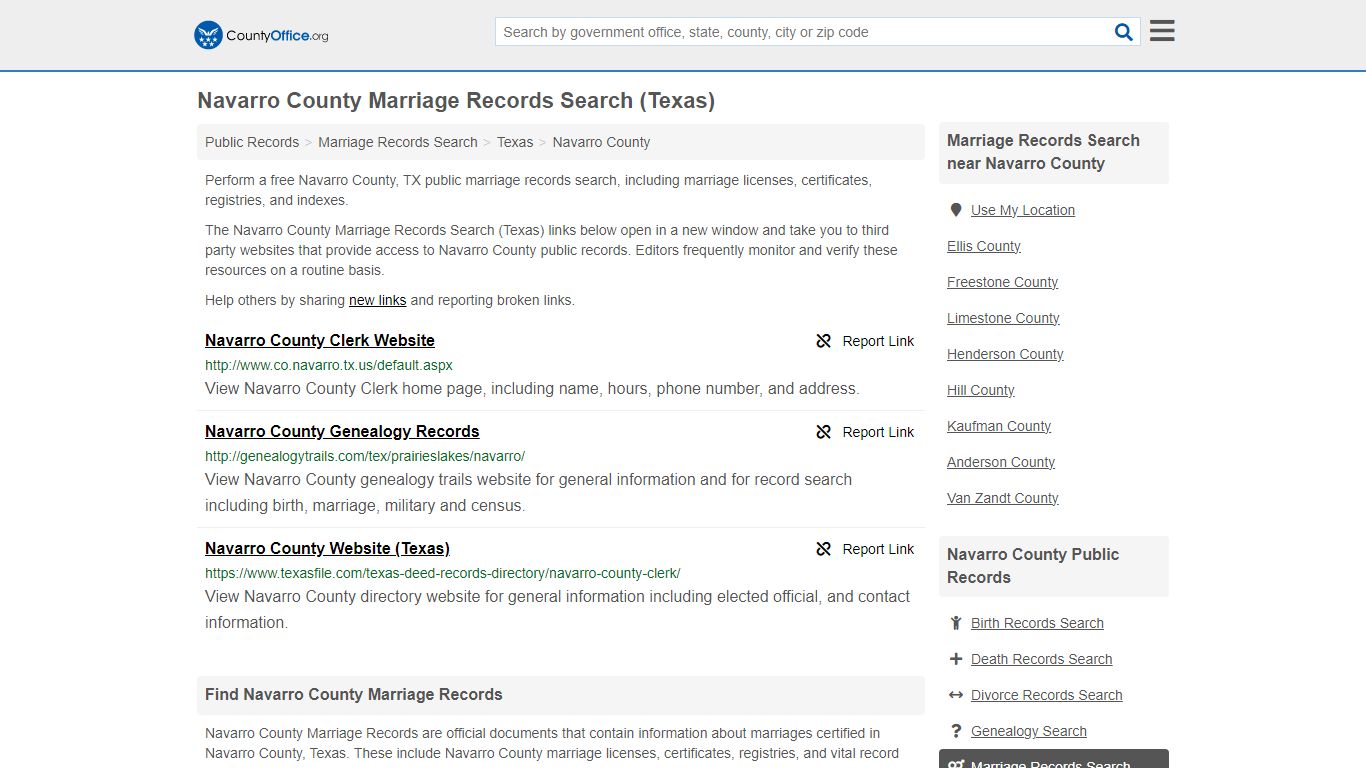The width and height of the screenshot is (1366, 768).
Task: Select the highlighted Marriage Records Search item
Action: (1054, 760)
